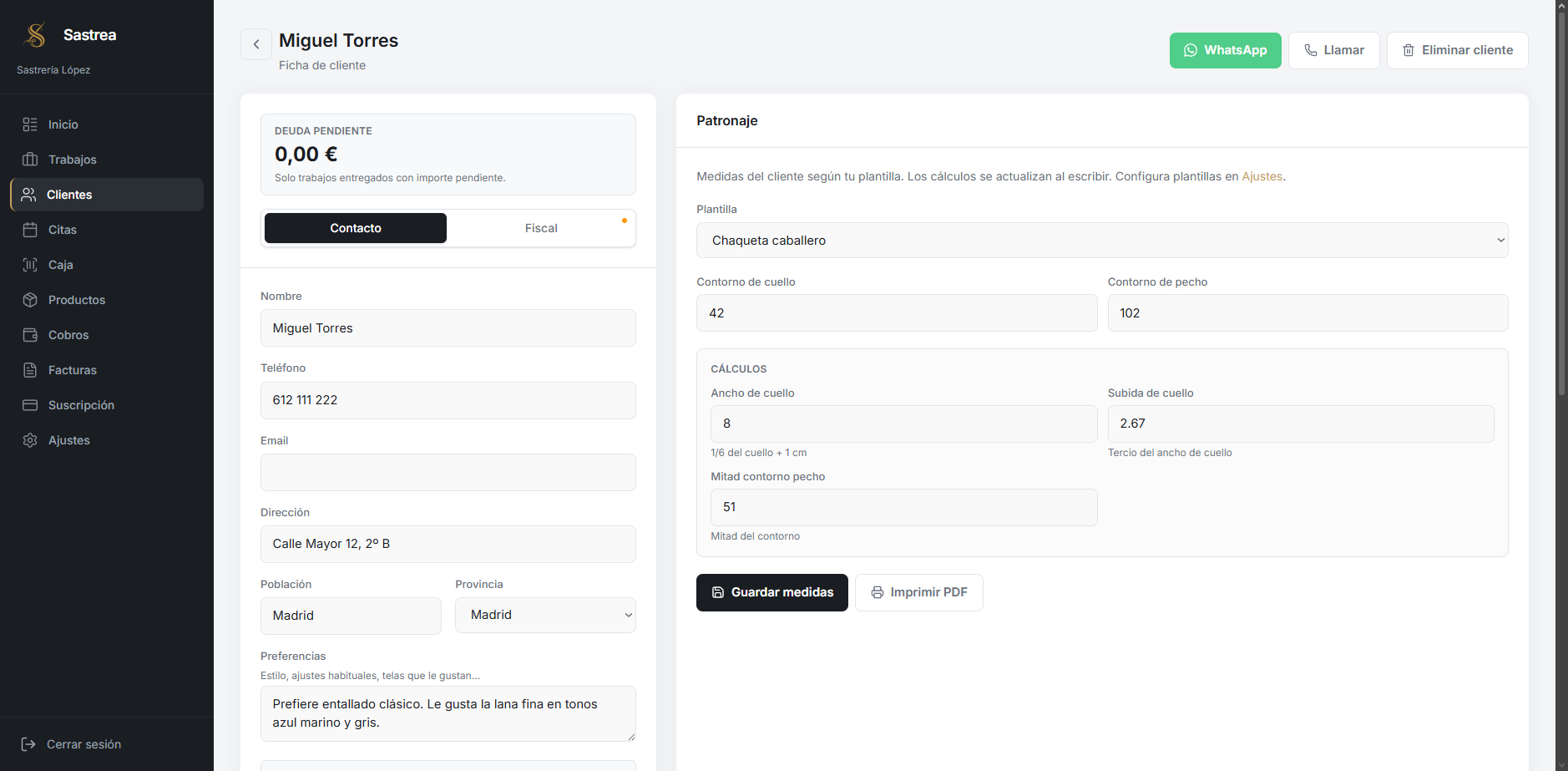
Task: Expand the Provincia dropdown
Action: [545, 615]
